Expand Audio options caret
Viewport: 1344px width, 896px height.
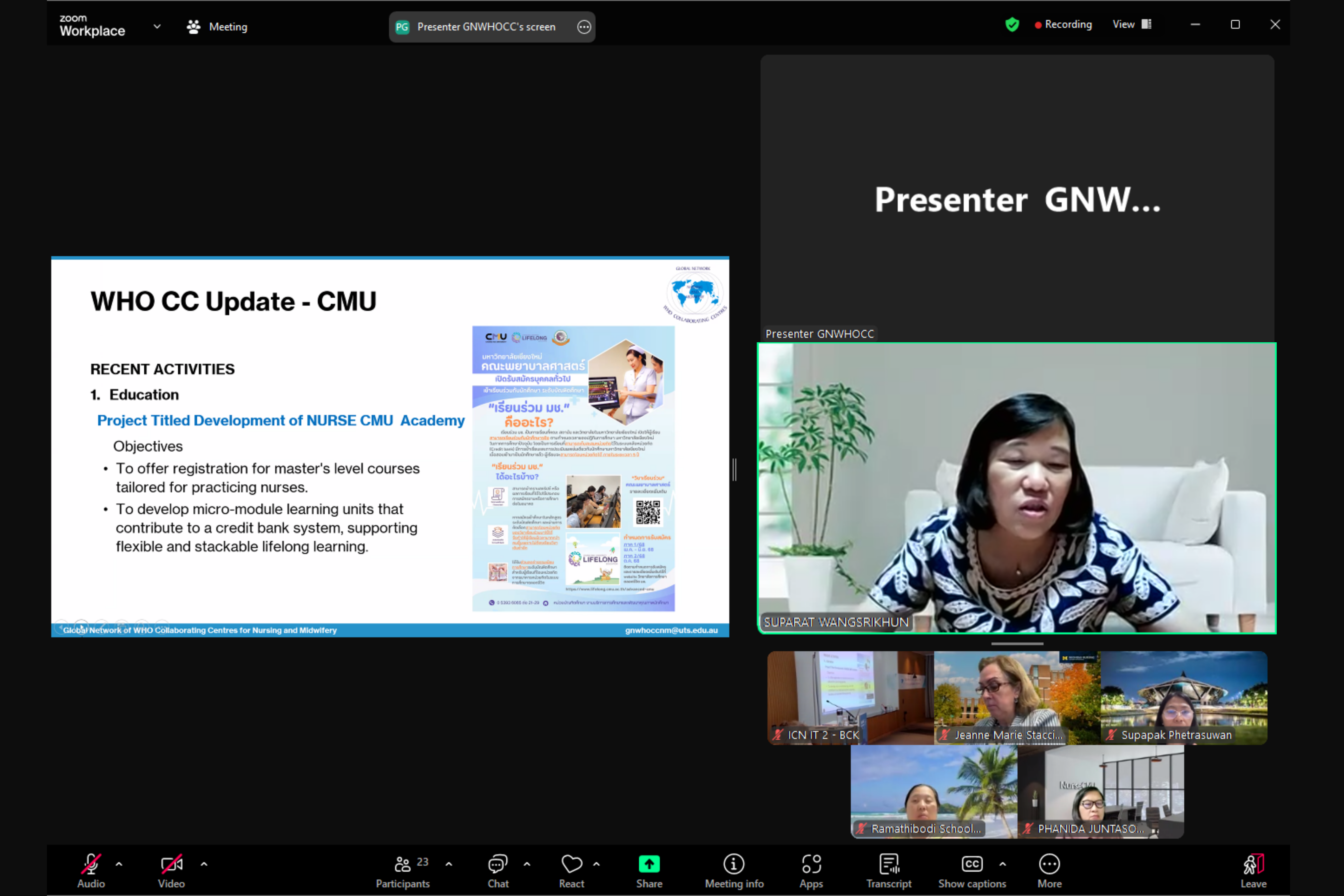tap(119, 864)
